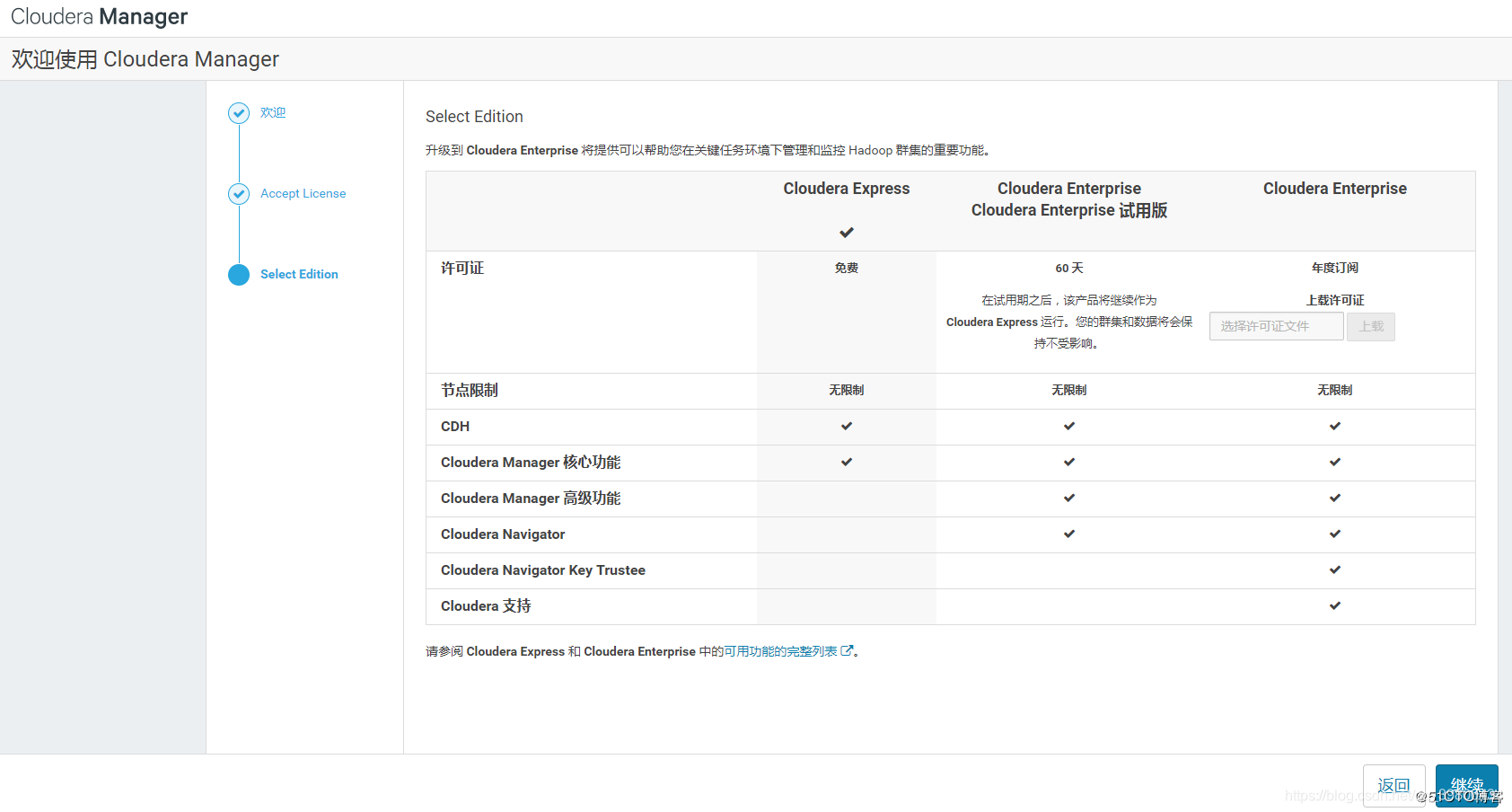The height and width of the screenshot is (812, 1512).
Task: Click 无限制 in the Enterprise trial column
Action: click(1069, 390)
